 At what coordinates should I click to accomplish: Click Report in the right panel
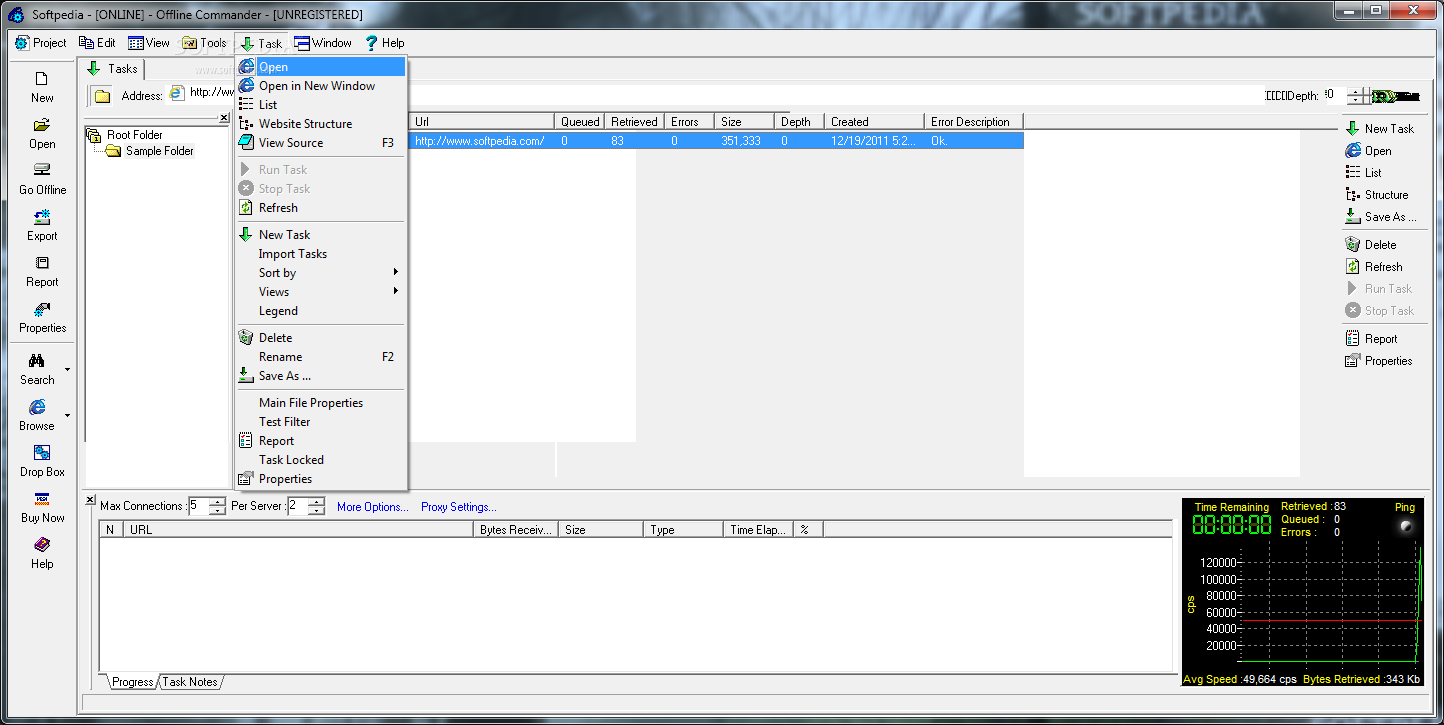pos(1371,339)
